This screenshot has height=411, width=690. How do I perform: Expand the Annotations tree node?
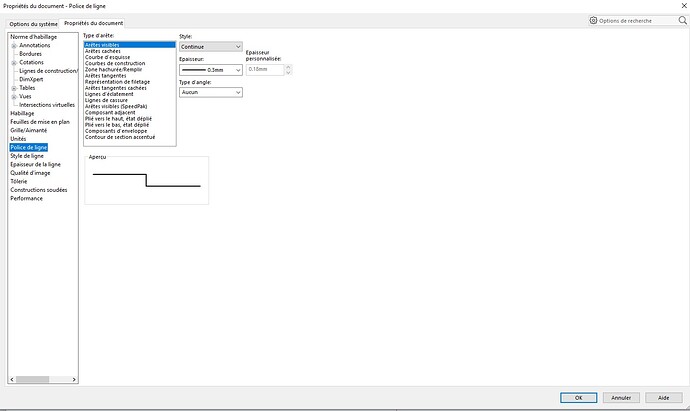point(14,45)
